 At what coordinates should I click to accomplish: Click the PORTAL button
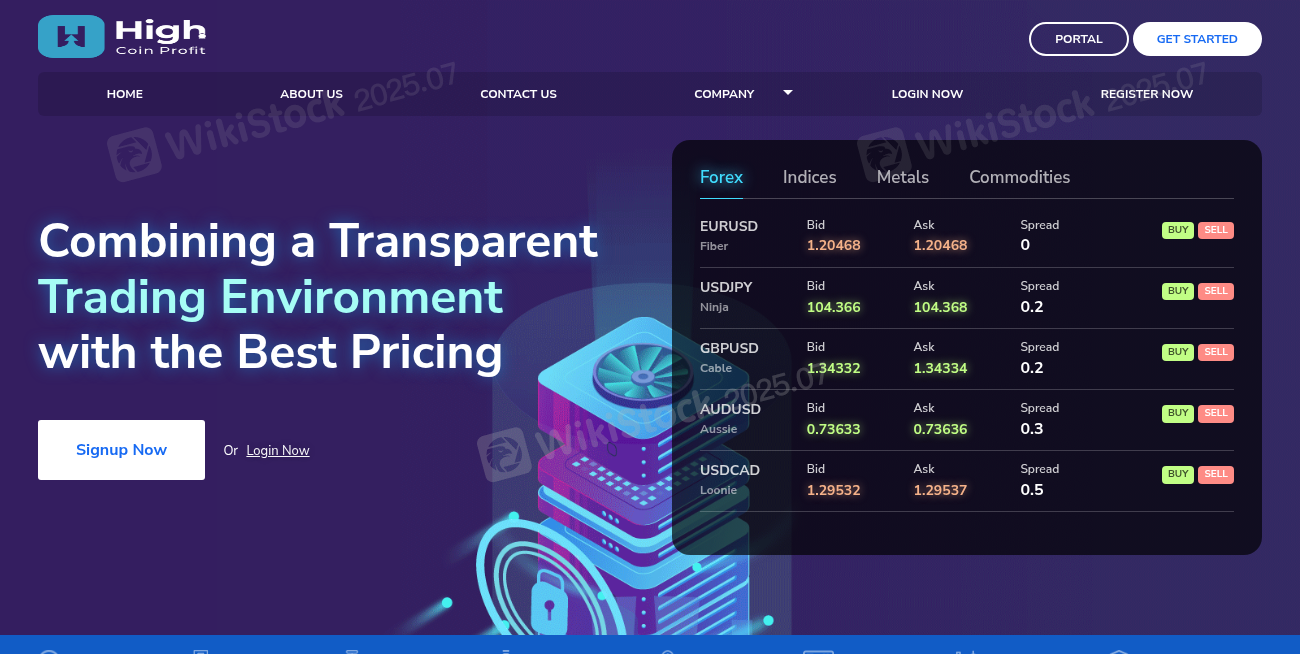[x=1079, y=38]
